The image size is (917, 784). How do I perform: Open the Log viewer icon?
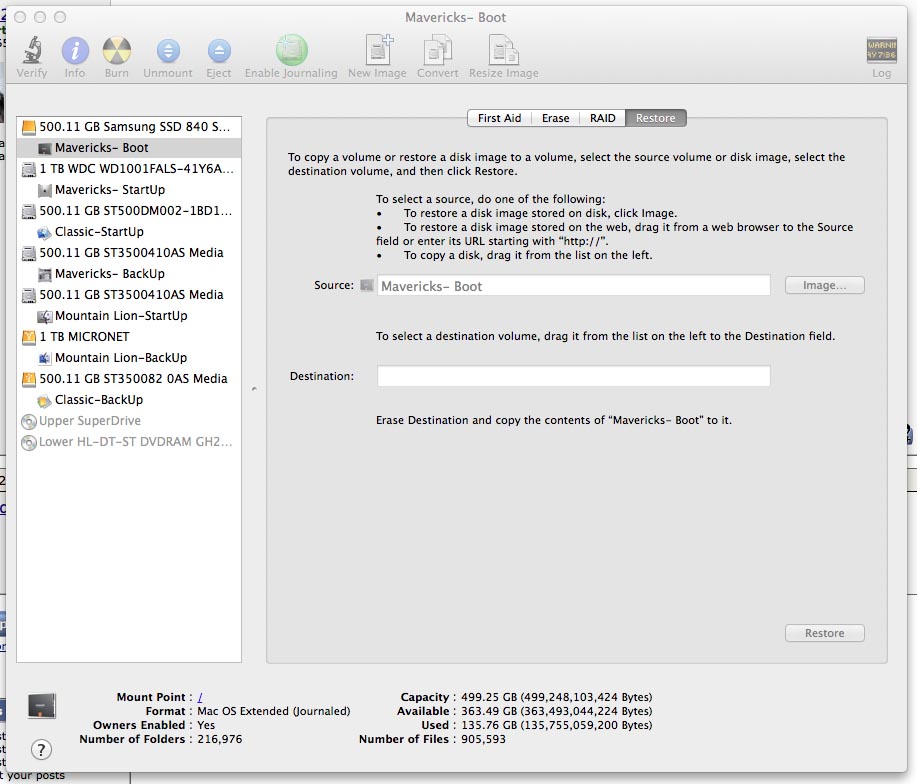point(881,50)
